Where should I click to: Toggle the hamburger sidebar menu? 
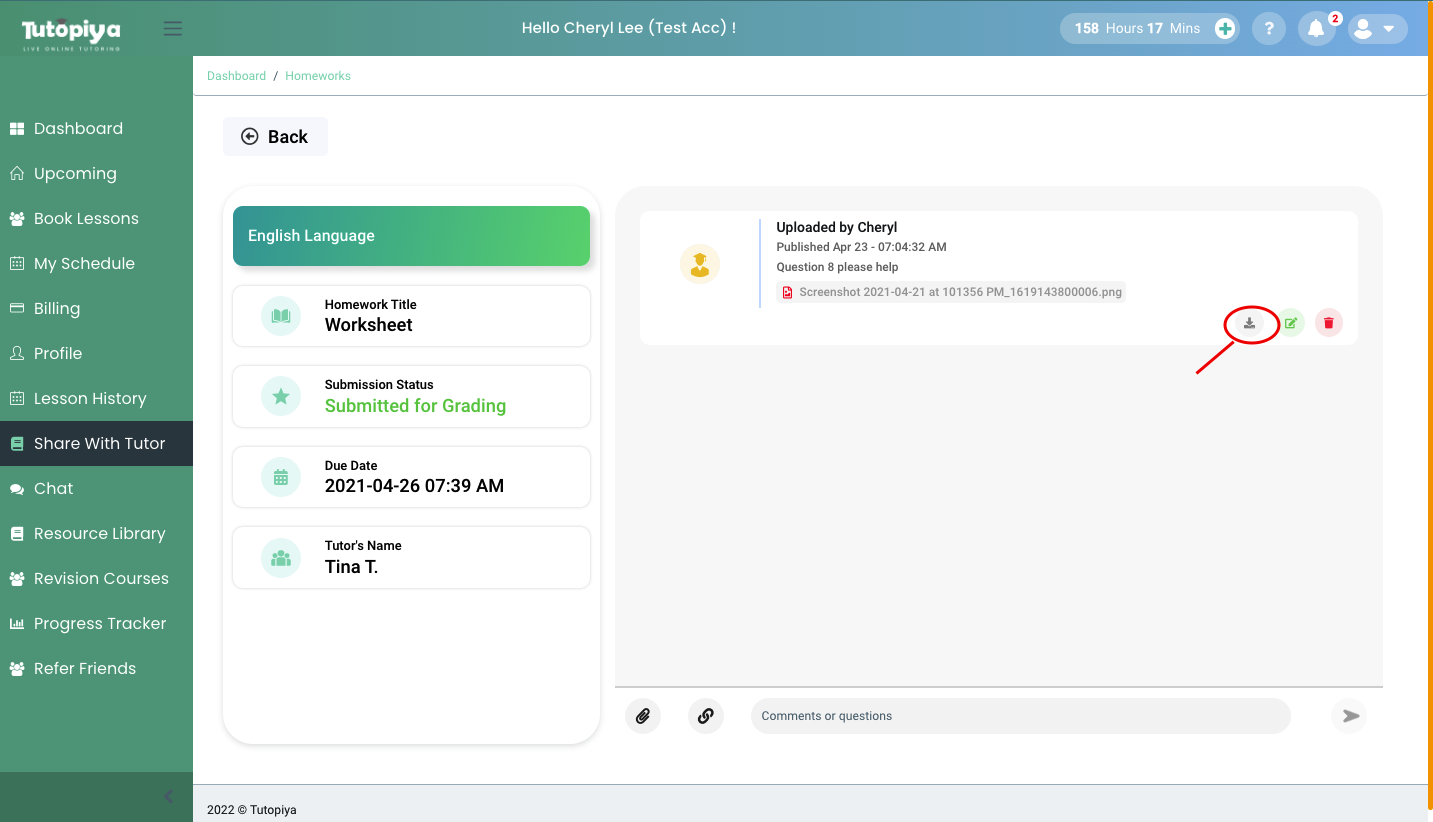pos(173,29)
